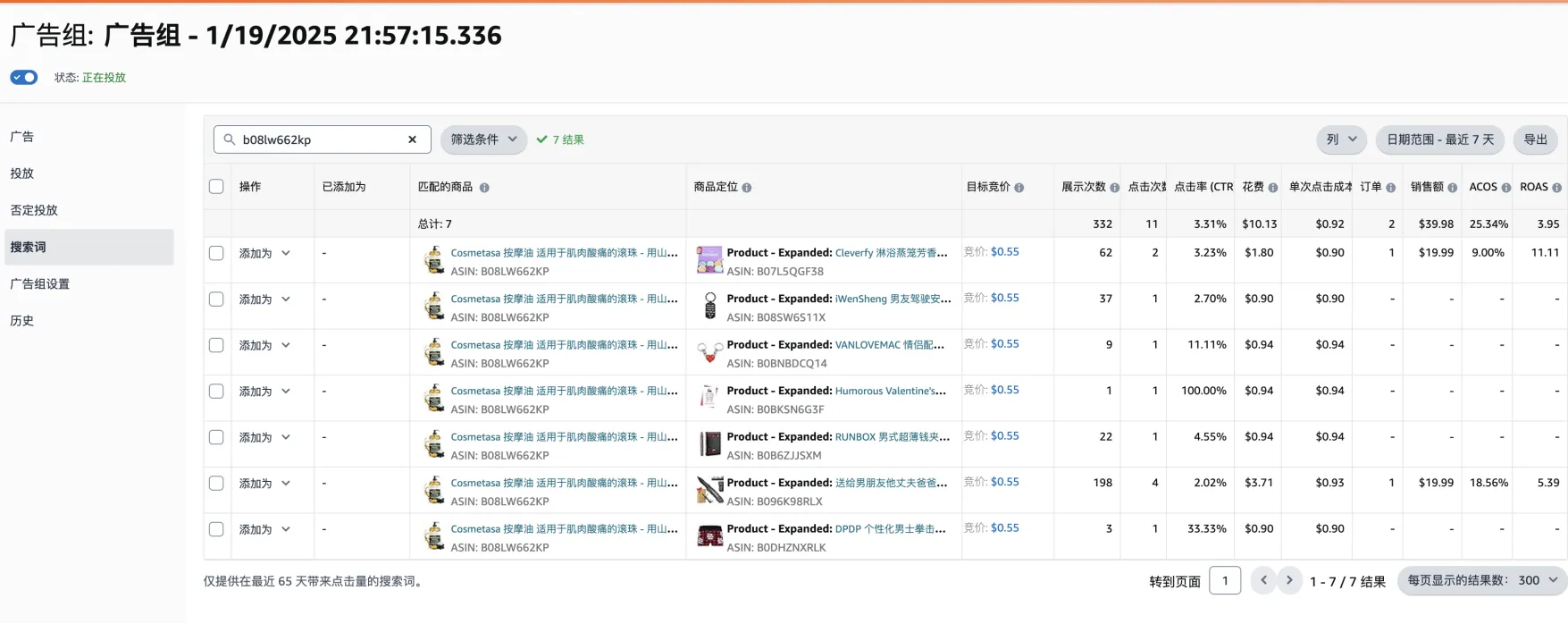Image resolution: width=1568 pixels, height=624 pixels.
Task: Click info icon next to 匹配的商品 header
Action: click(484, 188)
